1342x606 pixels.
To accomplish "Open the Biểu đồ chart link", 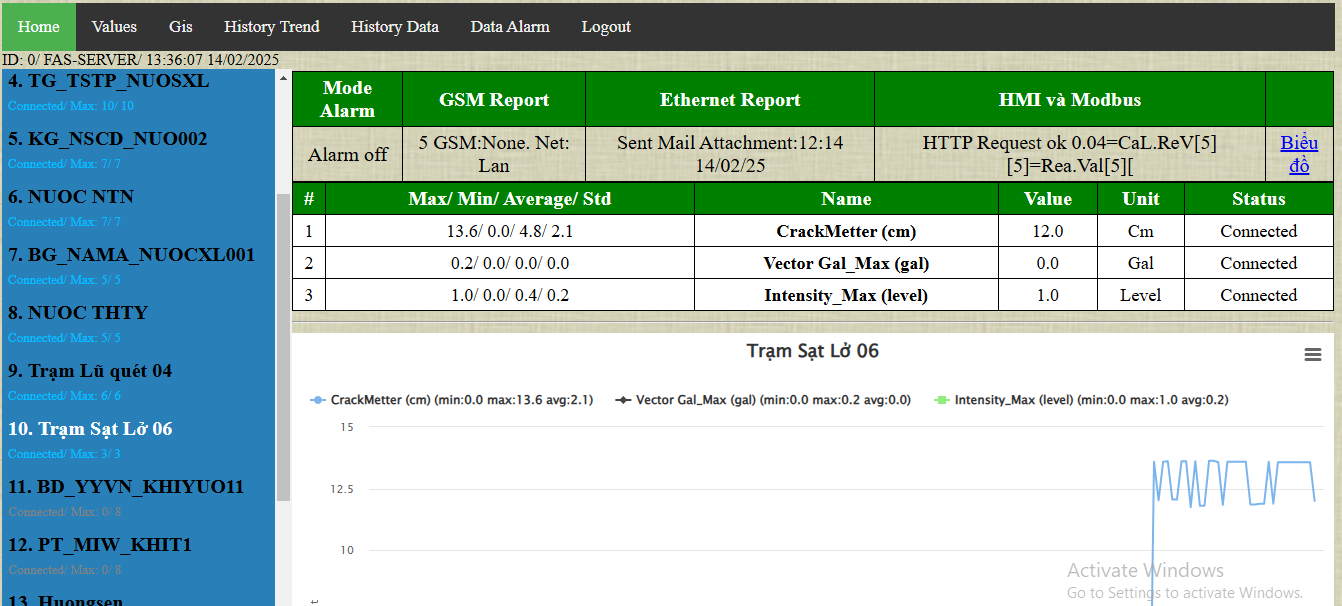I will [x=1299, y=154].
